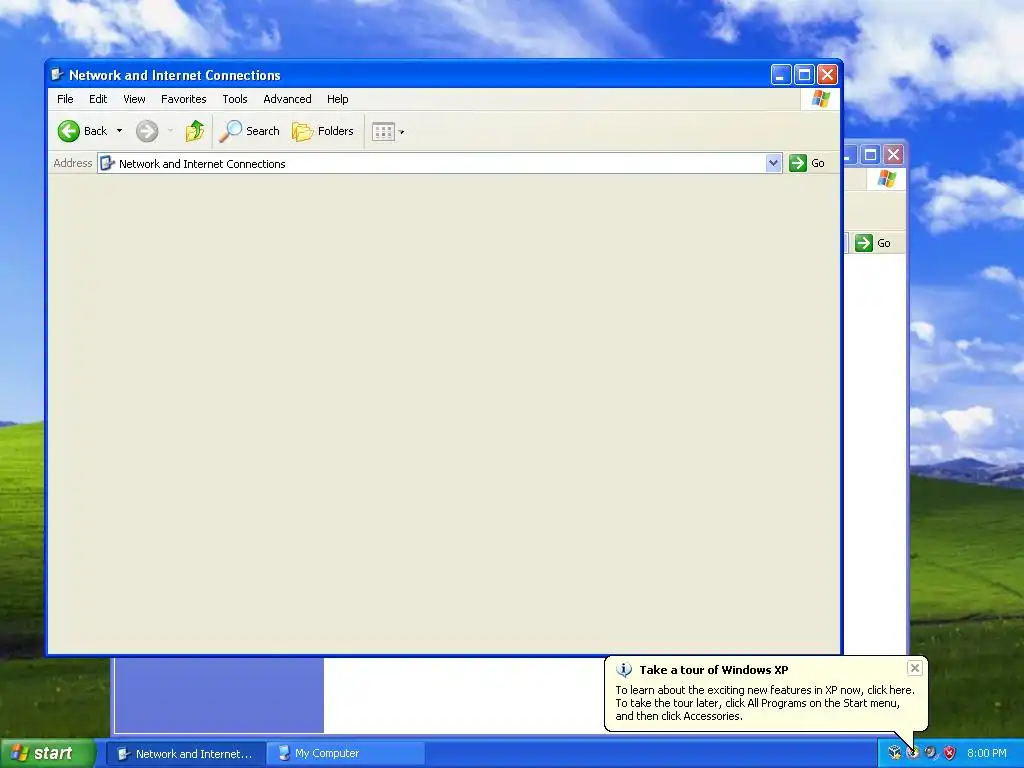
Task: Open the Views dropdown in the toolbar
Action: coord(388,132)
